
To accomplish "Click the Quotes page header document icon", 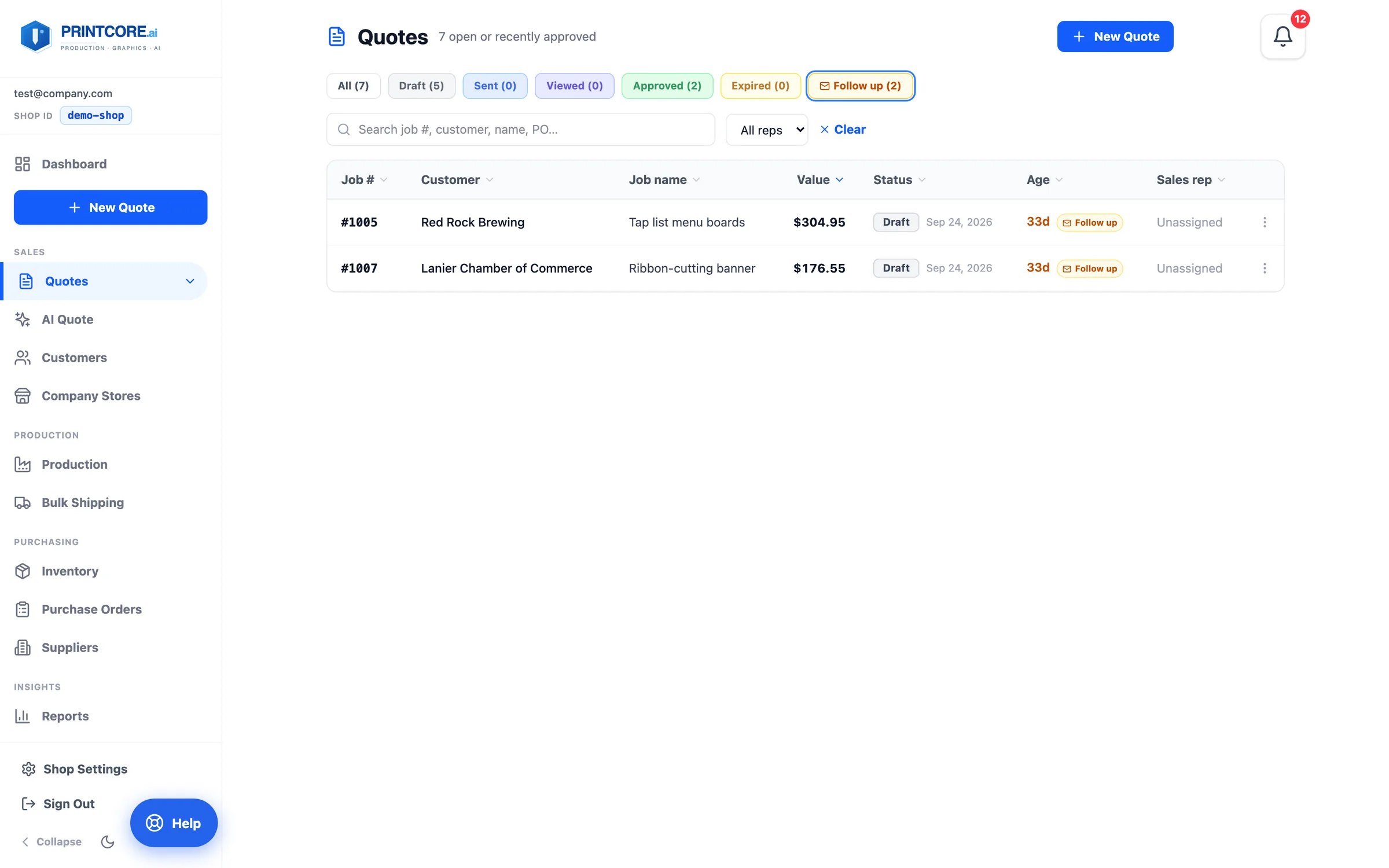I will (x=337, y=36).
